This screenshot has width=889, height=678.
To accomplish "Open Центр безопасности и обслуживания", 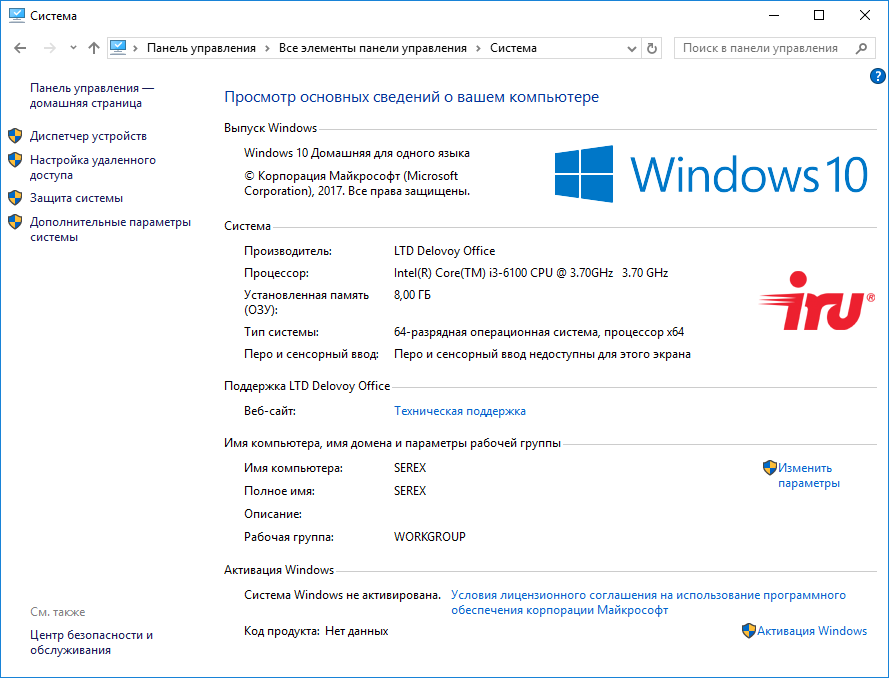I will (91, 642).
